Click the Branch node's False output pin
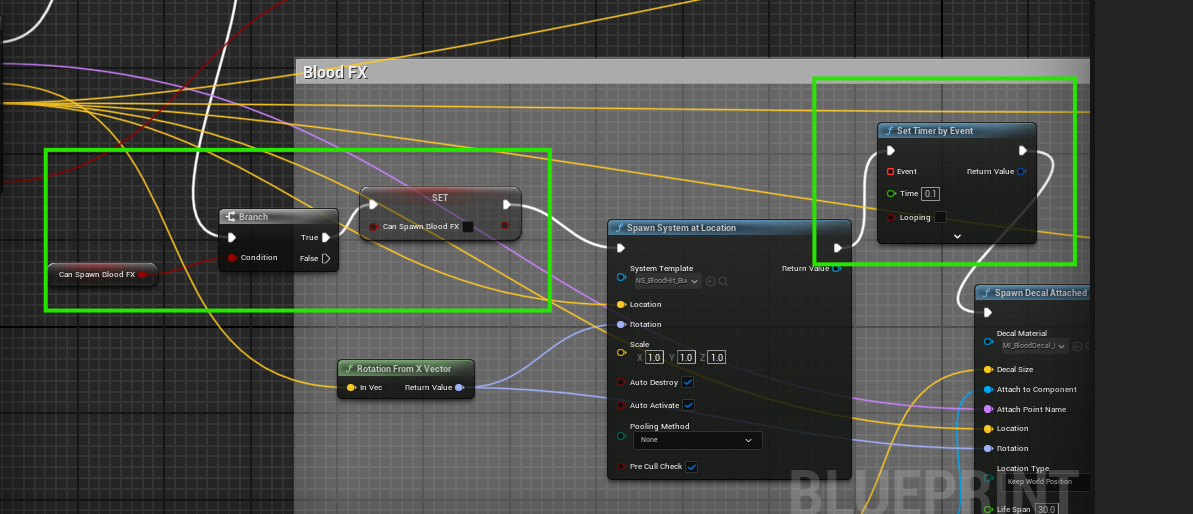Image resolution: width=1193 pixels, height=514 pixels. tap(326, 259)
